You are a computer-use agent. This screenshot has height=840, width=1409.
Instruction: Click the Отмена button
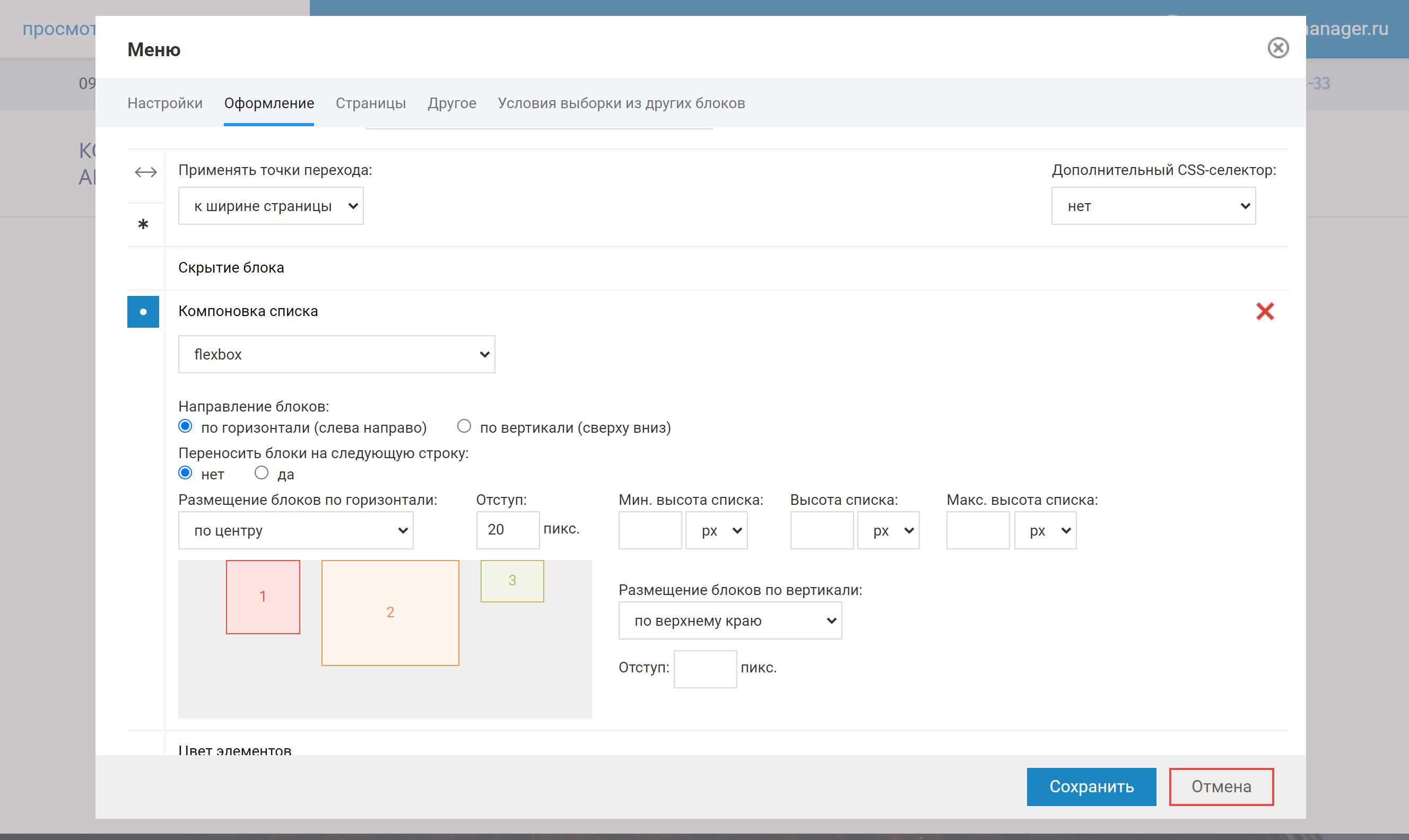[1221, 787]
